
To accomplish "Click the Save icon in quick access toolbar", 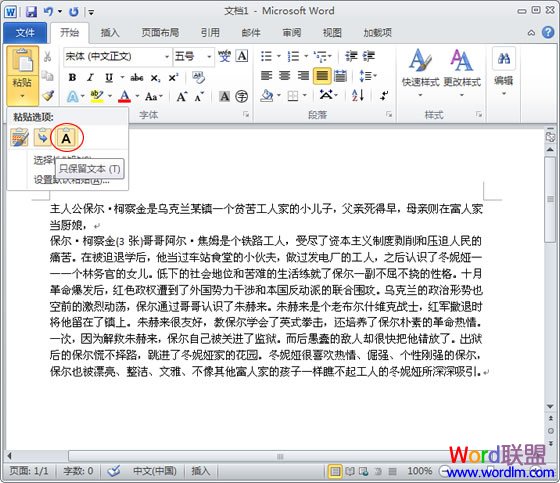I will click(x=31, y=12).
